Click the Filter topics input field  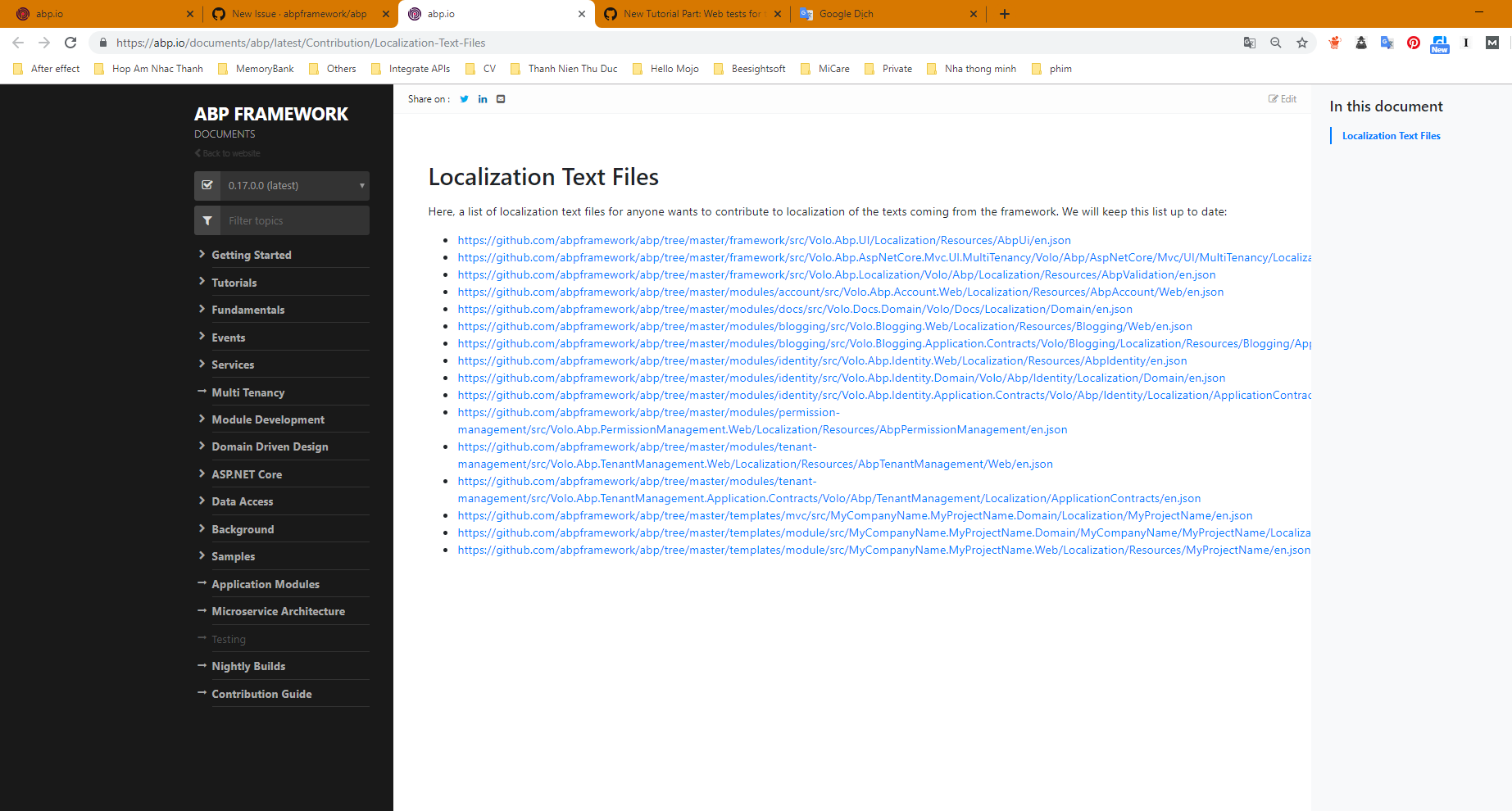click(x=294, y=220)
